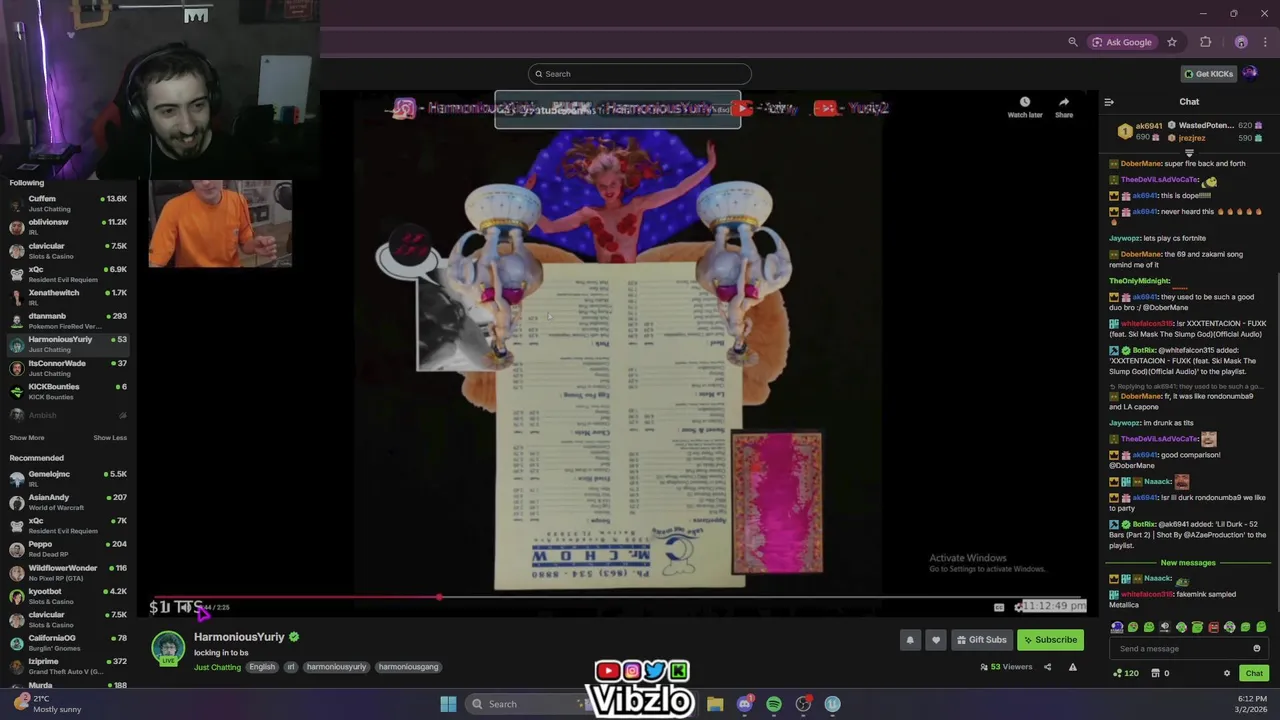This screenshot has width=1280, height=720.
Task: Open KICKBounties channel in sidebar
Action: pos(68,391)
